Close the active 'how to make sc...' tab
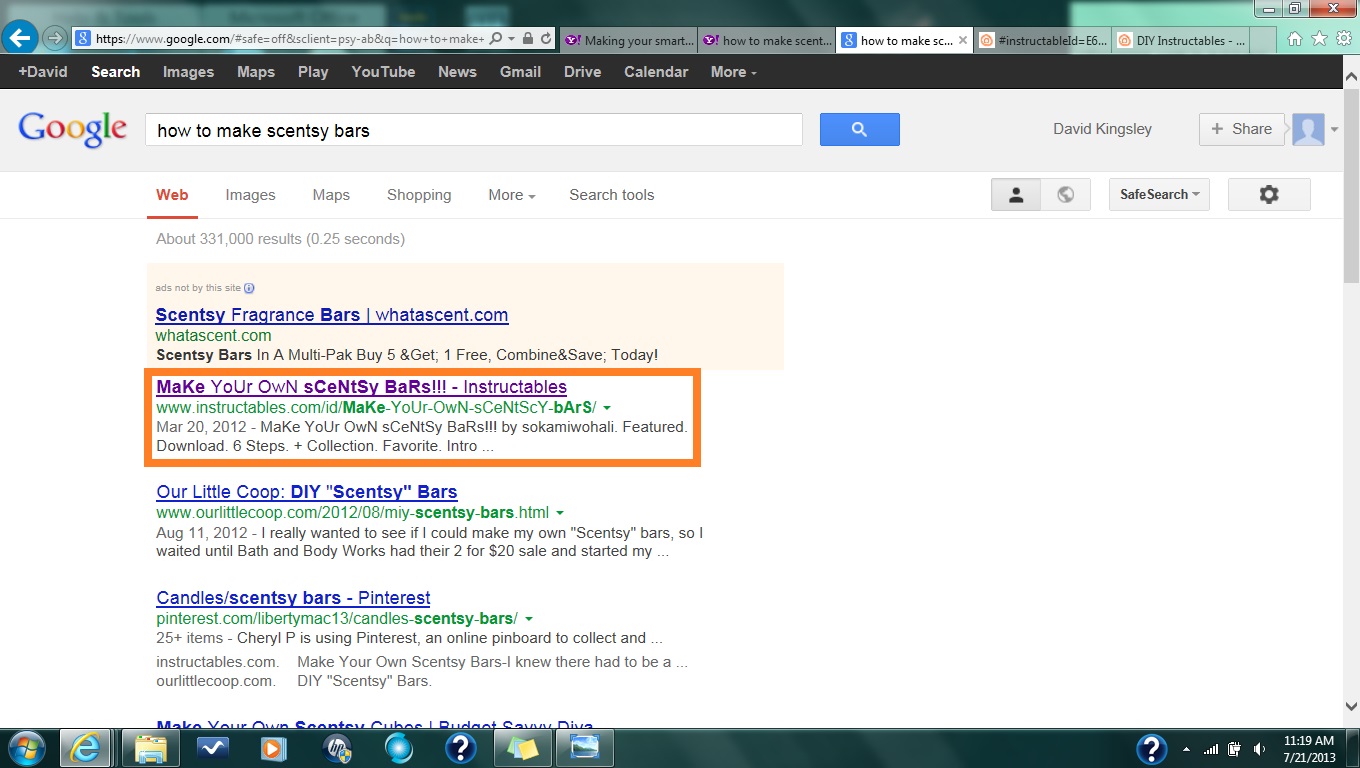This screenshot has width=1360, height=768. tap(963, 41)
